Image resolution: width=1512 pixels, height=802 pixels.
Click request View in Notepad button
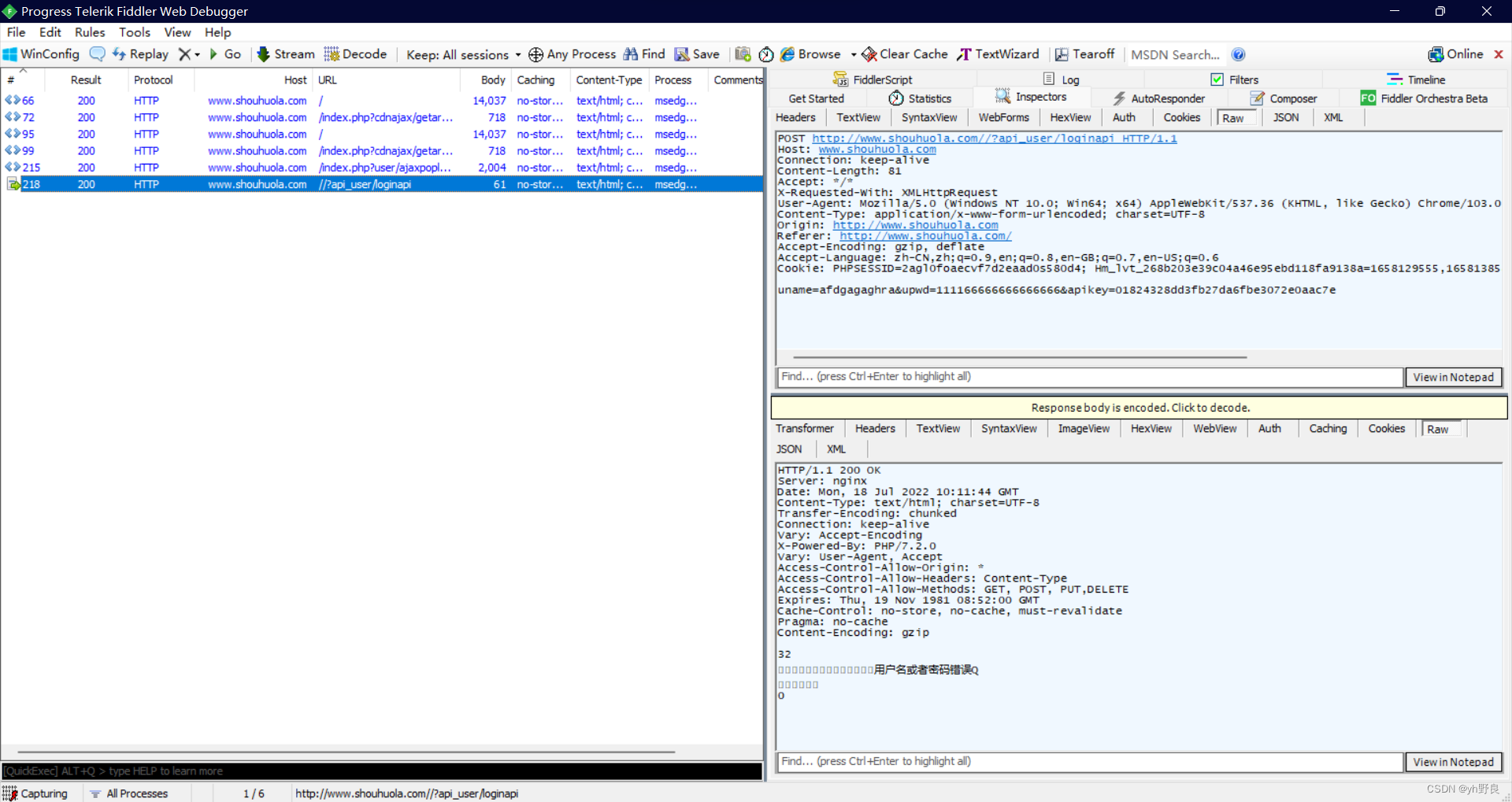tap(1453, 377)
